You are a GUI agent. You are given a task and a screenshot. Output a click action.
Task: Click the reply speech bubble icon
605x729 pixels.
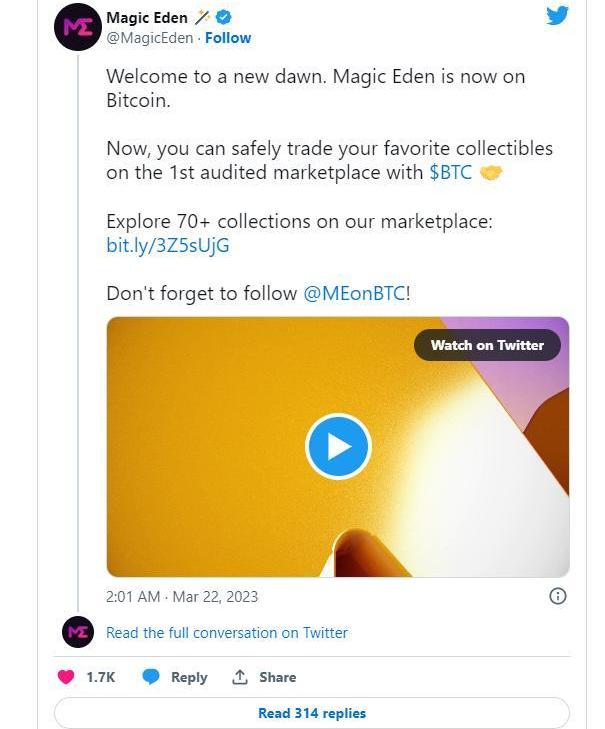(151, 677)
